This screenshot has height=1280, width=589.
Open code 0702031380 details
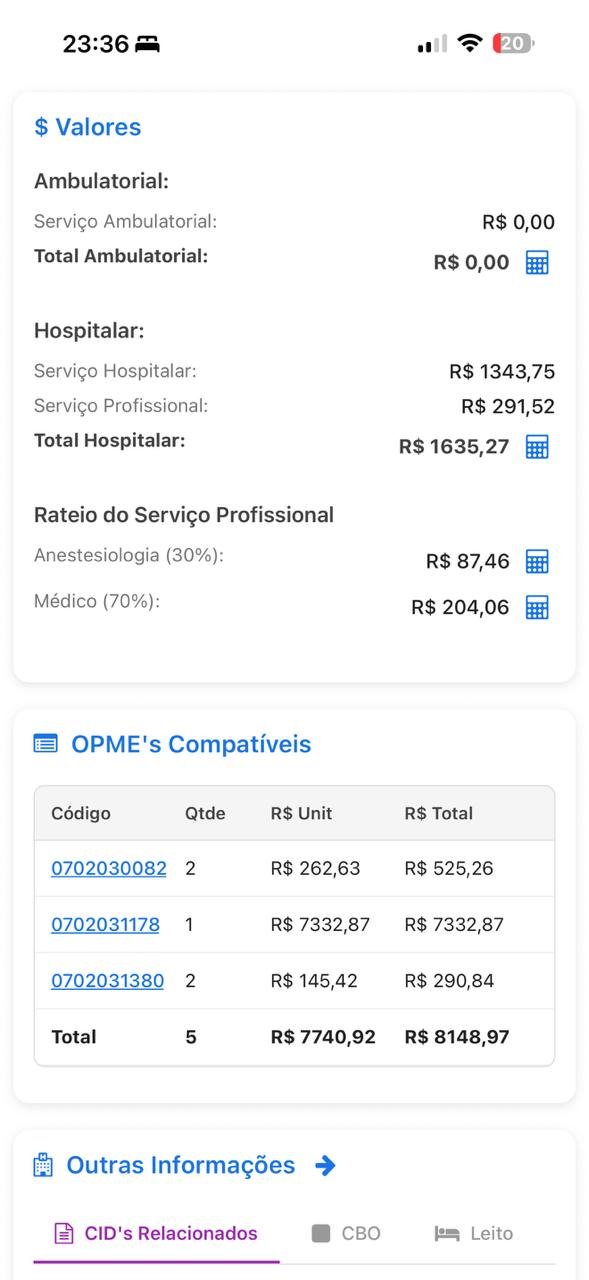(108, 980)
